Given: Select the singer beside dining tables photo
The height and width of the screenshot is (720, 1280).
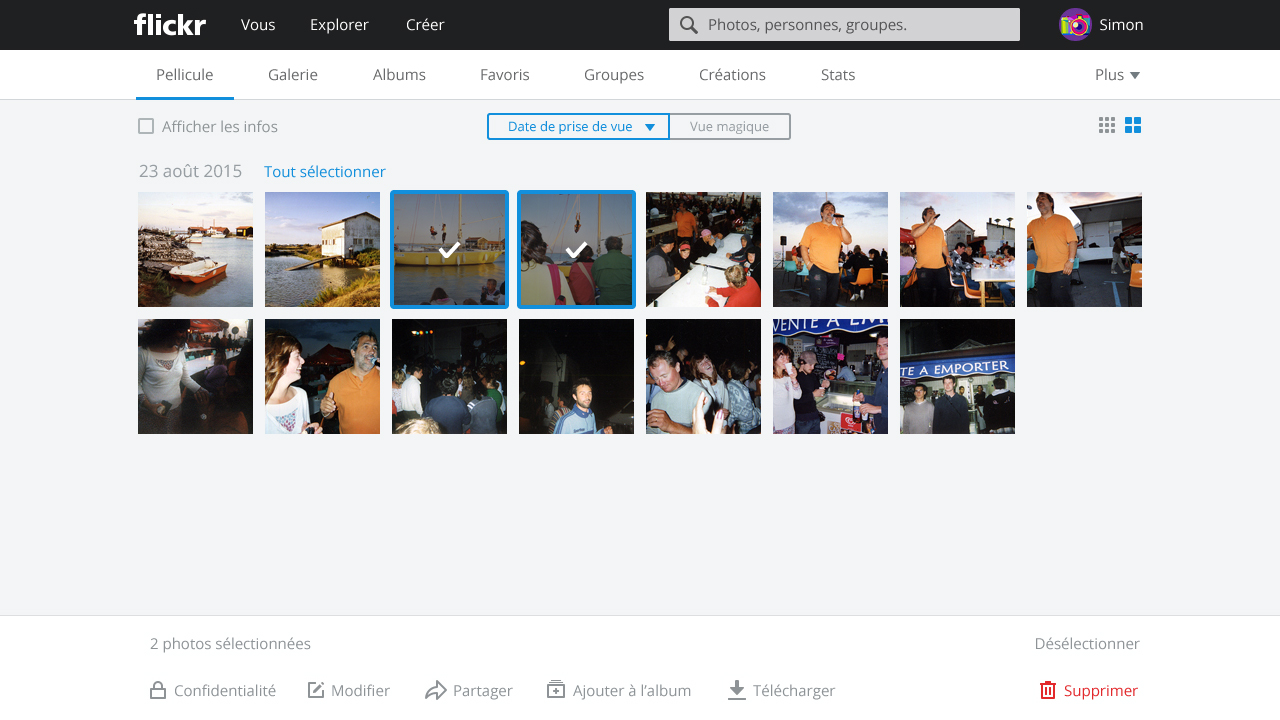Looking at the screenshot, I should pos(957,249).
